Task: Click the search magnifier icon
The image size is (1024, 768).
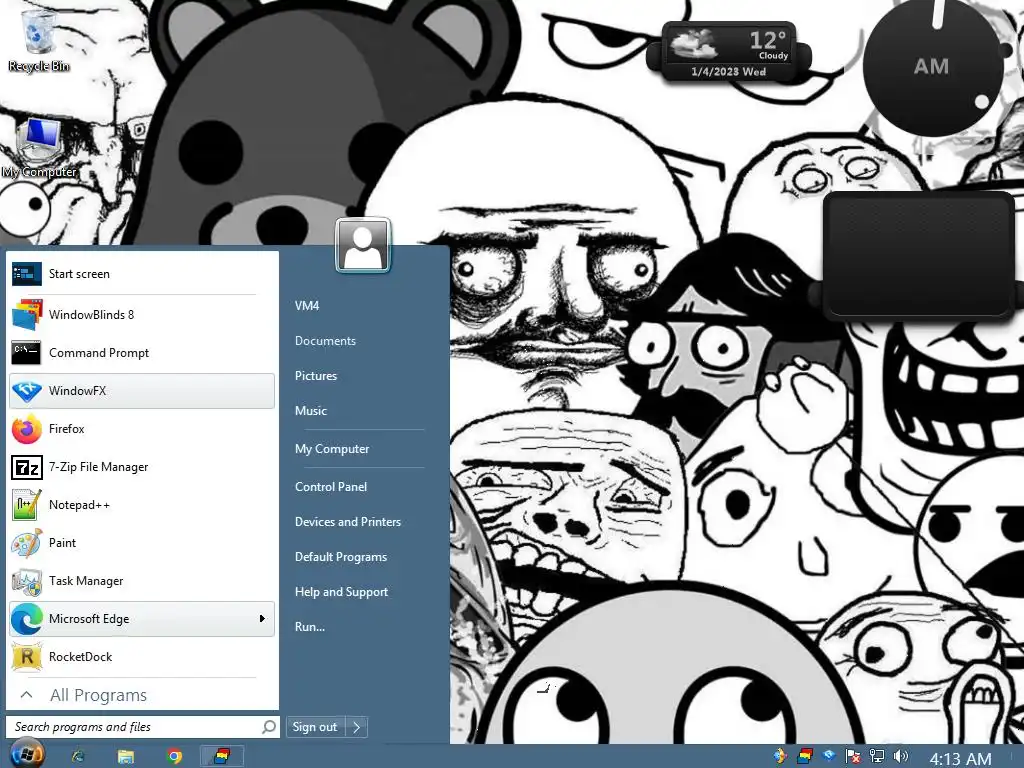Action: [x=268, y=727]
